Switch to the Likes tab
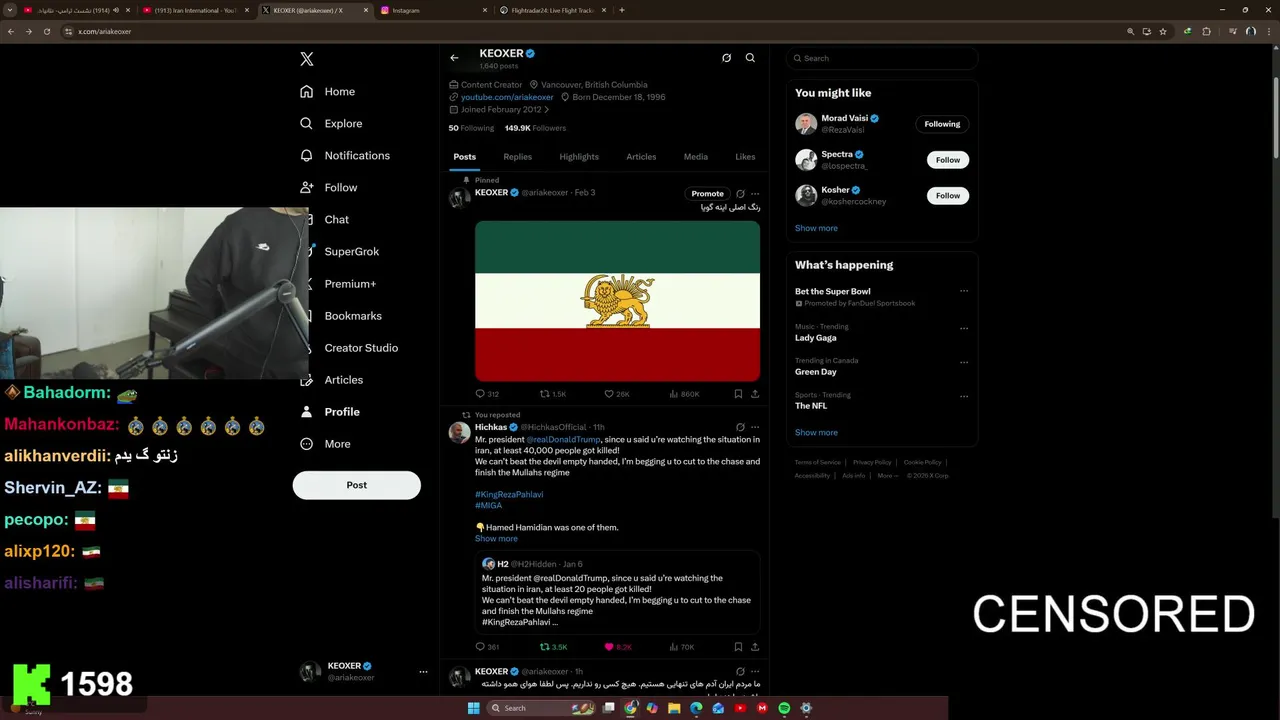This screenshot has width=1280, height=720. click(x=745, y=157)
